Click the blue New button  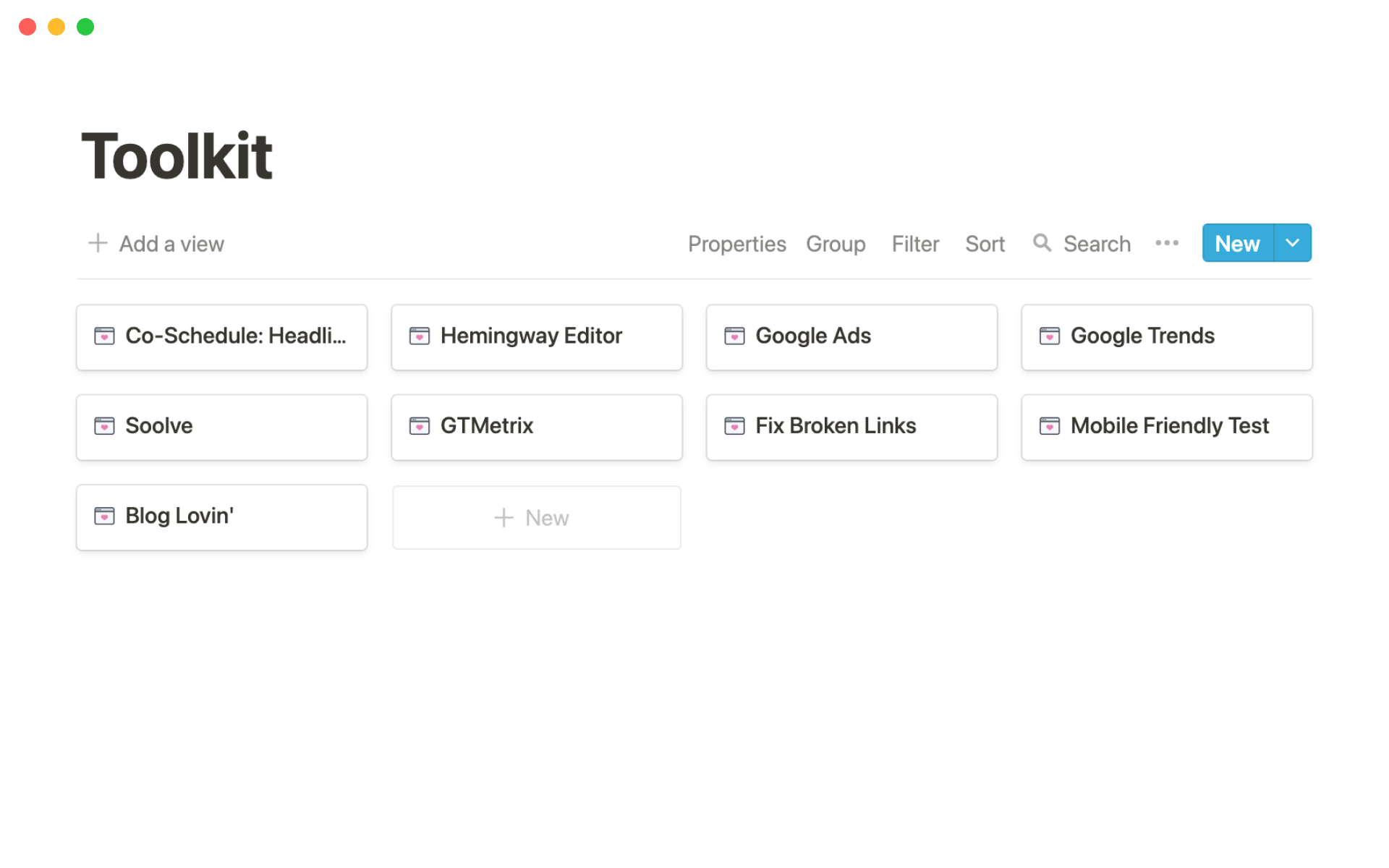pos(1237,243)
